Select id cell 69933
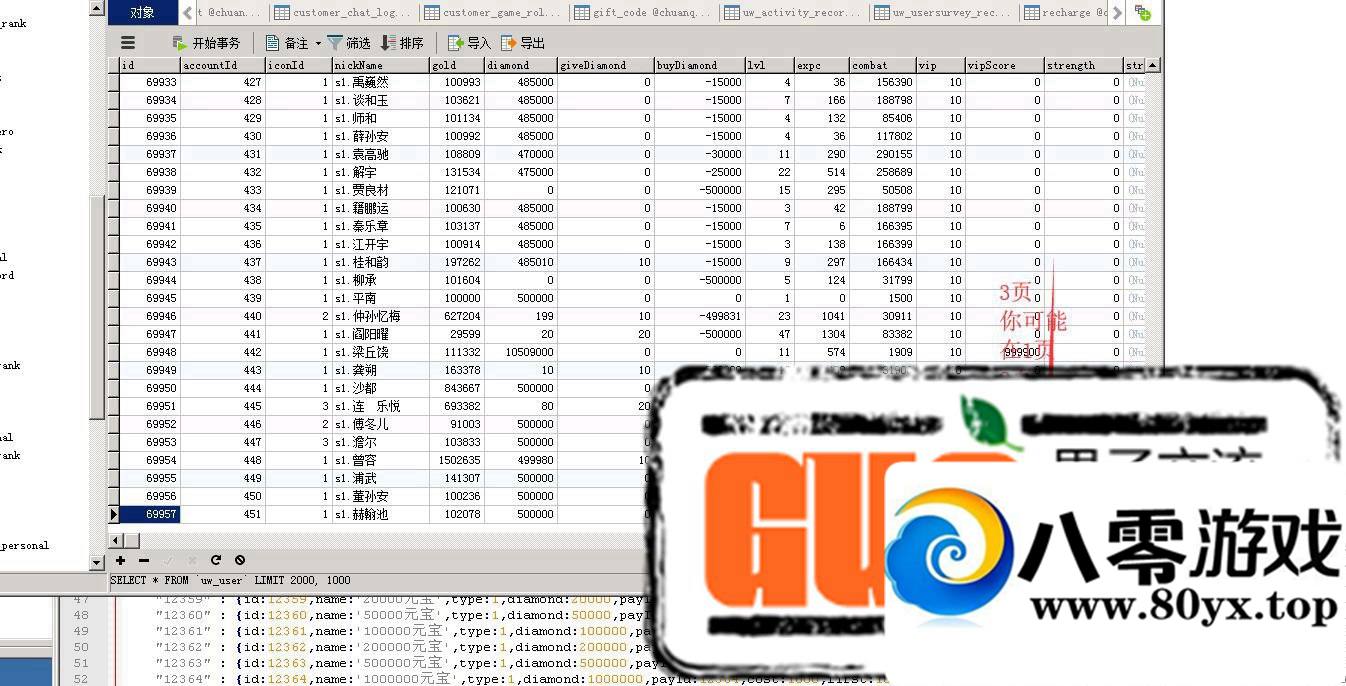The height and width of the screenshot is (686, 1346). pyautogui.click(x=149, y=82)
